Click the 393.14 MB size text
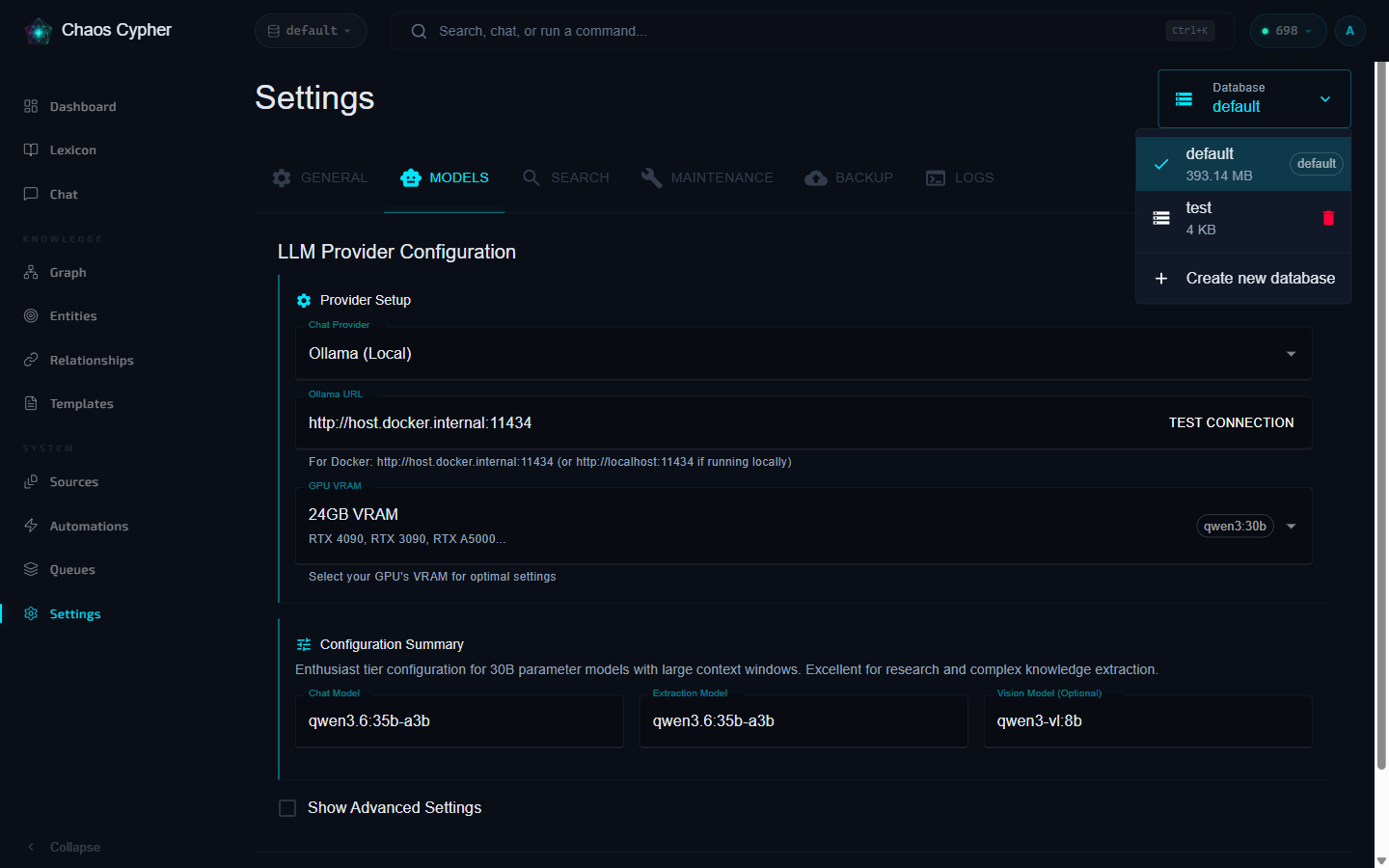The width and height of the screenshot is (1389, 868). point(1219,176)
